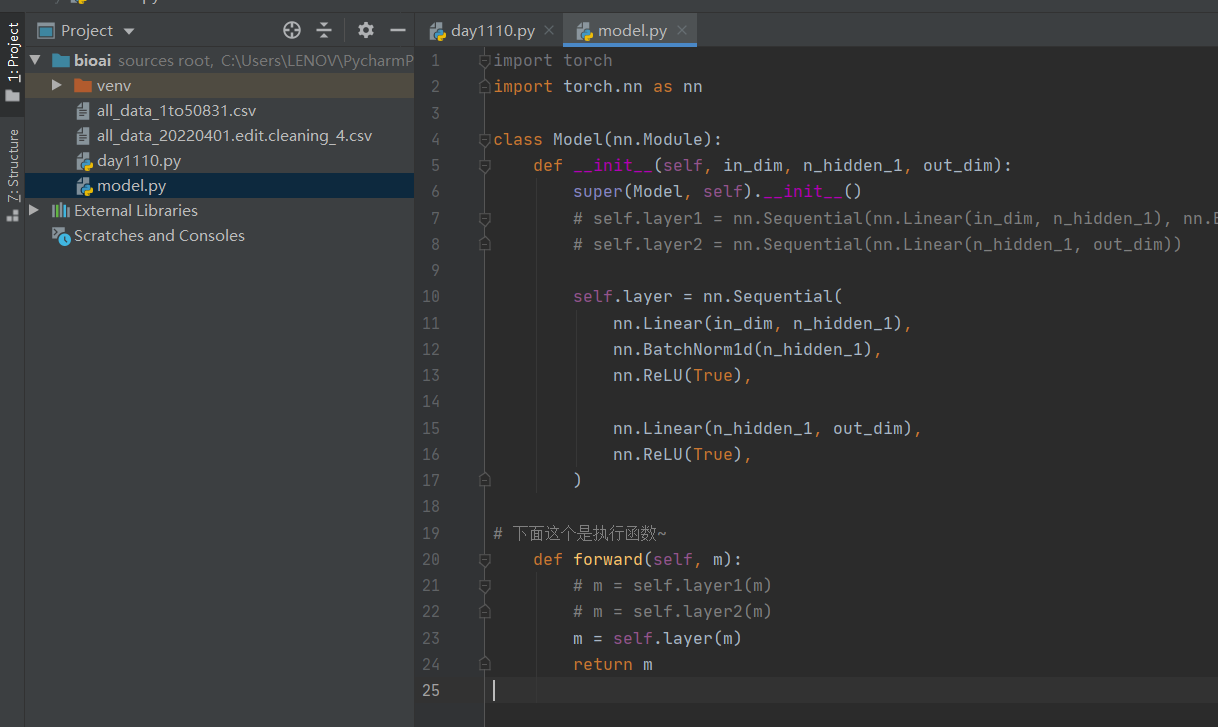Toggle the 1: Project side tab
Screen dimensions: 1218x727
[13, 62]
